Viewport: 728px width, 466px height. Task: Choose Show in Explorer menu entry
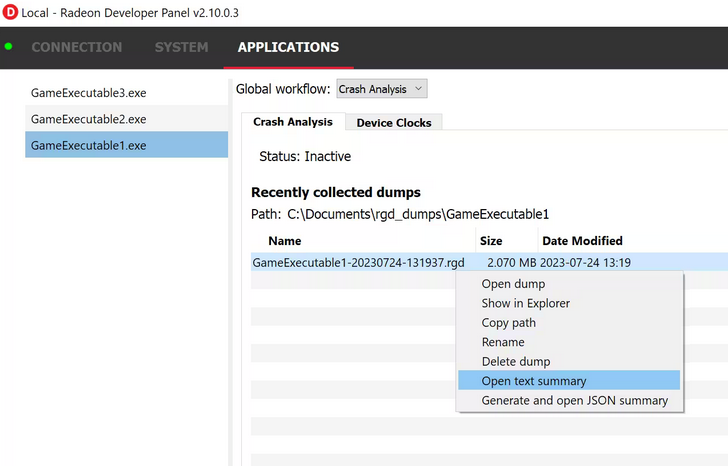pyautogui.click(x=525, y=303)
